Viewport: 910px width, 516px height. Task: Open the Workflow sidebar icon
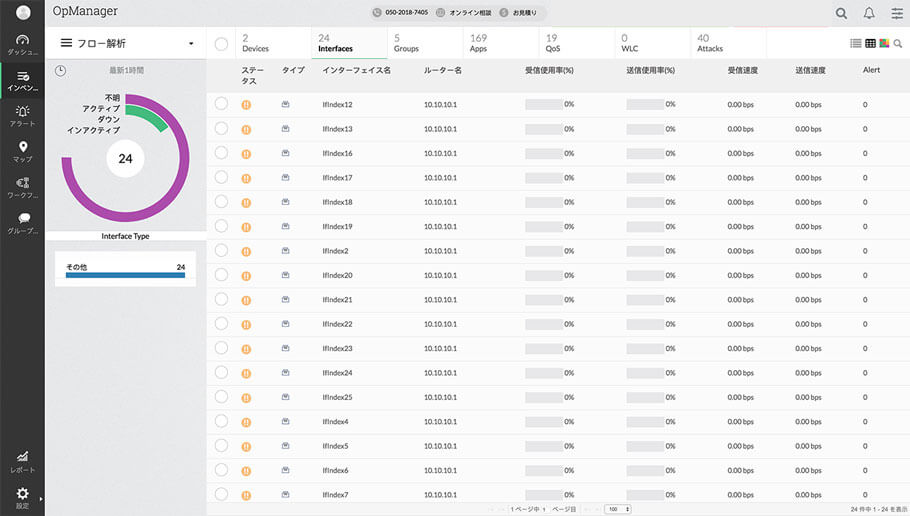click(22, 187)
